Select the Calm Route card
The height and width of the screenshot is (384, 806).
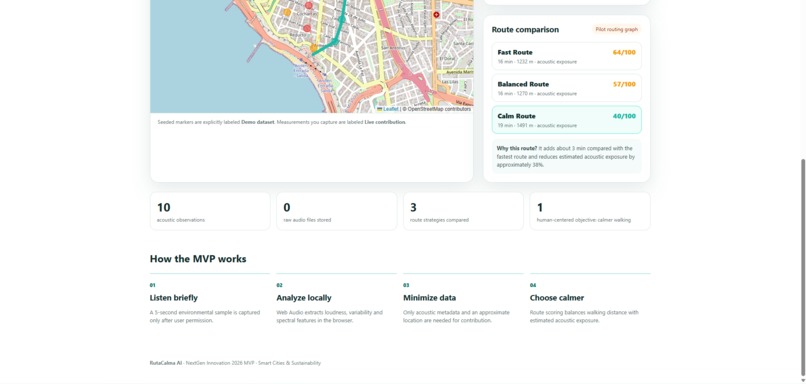click(566, 120)
